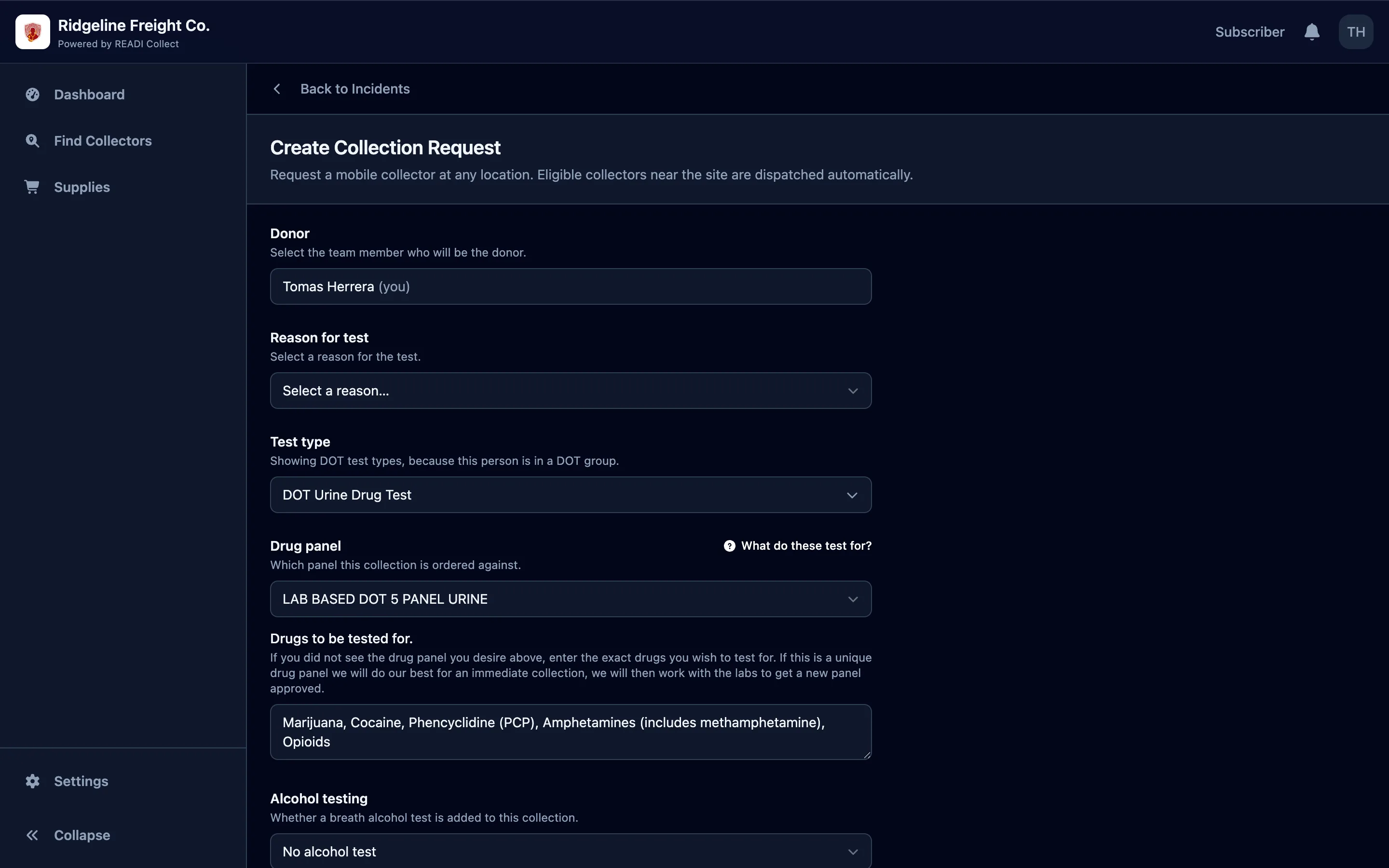This screenshot has height=868, width=1389.
Task: Click the Settings gear icon
Action: (x=33, y=781)
